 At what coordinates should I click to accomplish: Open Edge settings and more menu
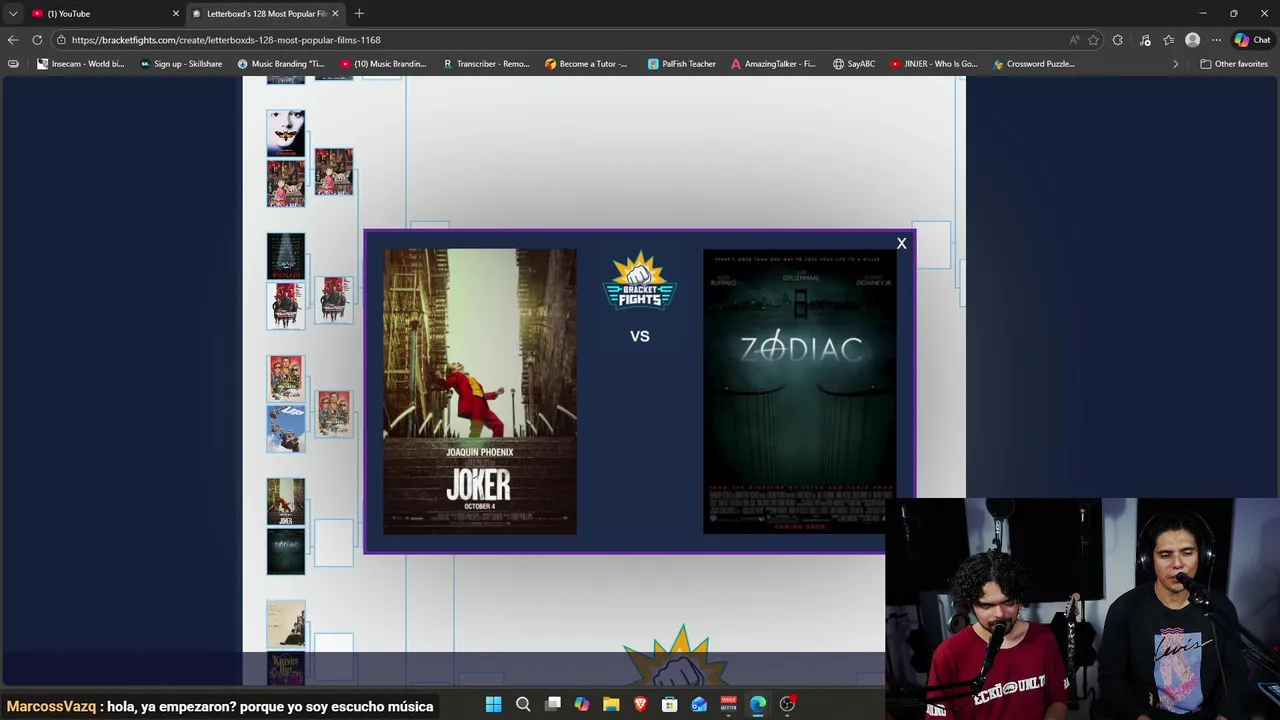click(1216, 40)
